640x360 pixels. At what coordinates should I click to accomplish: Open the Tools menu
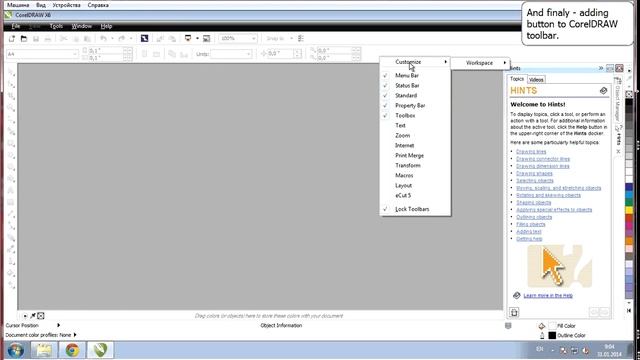click(x=56, y=26)
